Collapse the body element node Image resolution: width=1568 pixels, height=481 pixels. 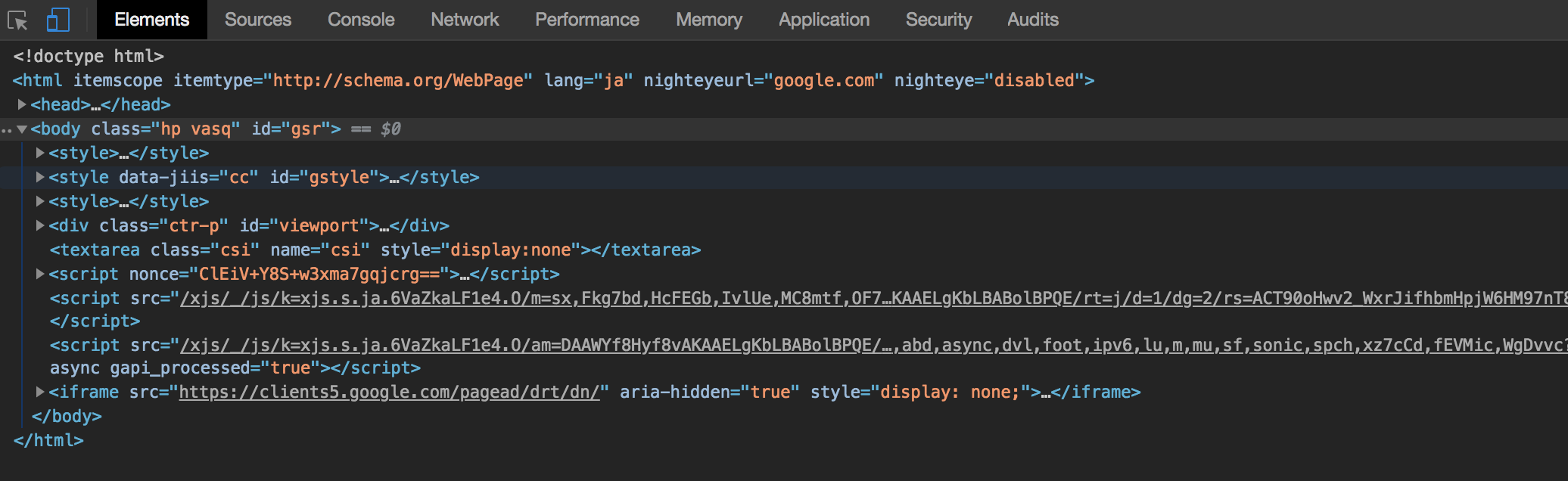coord(22,129)
